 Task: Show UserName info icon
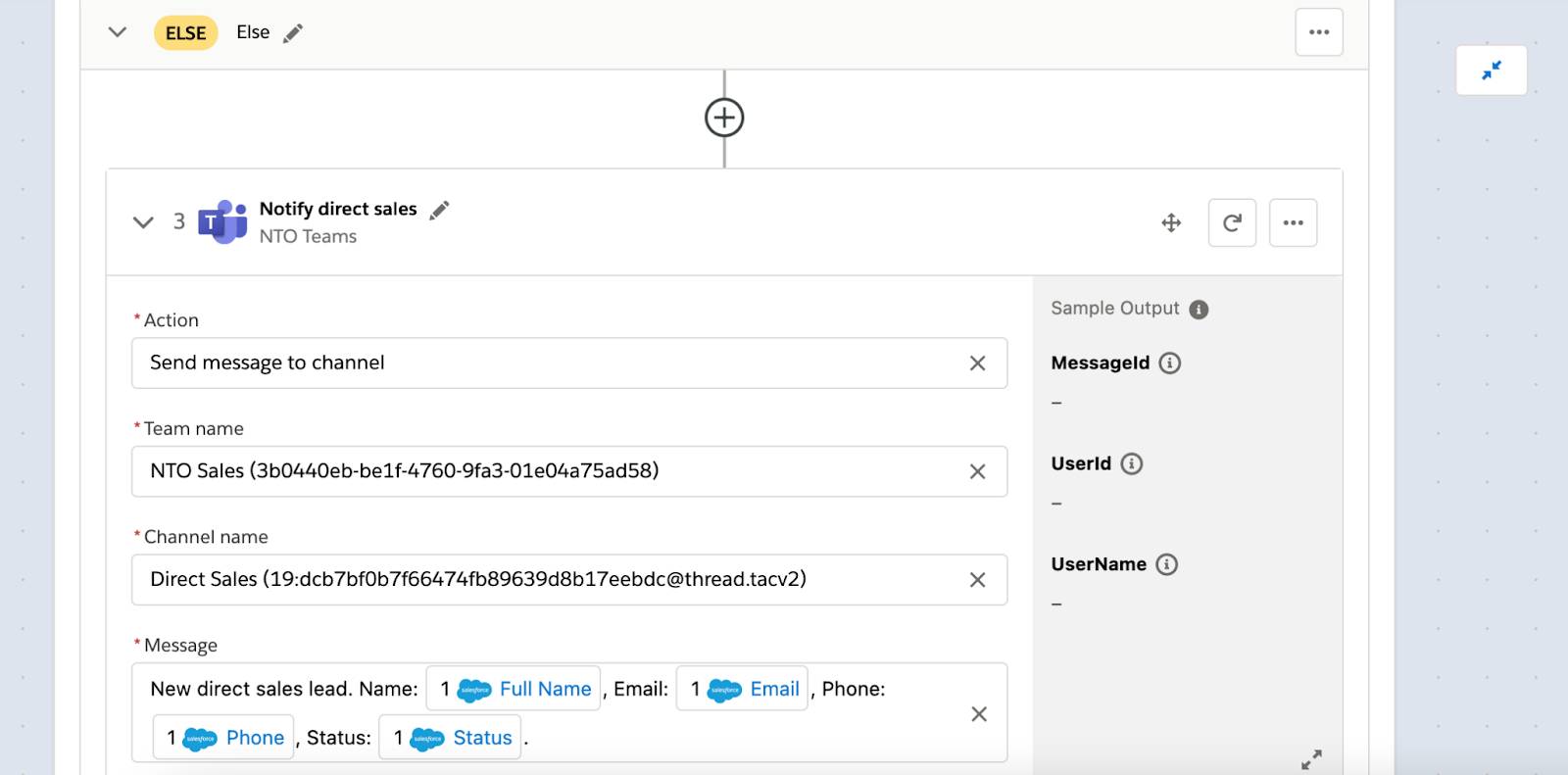[x=1166, y=564]
